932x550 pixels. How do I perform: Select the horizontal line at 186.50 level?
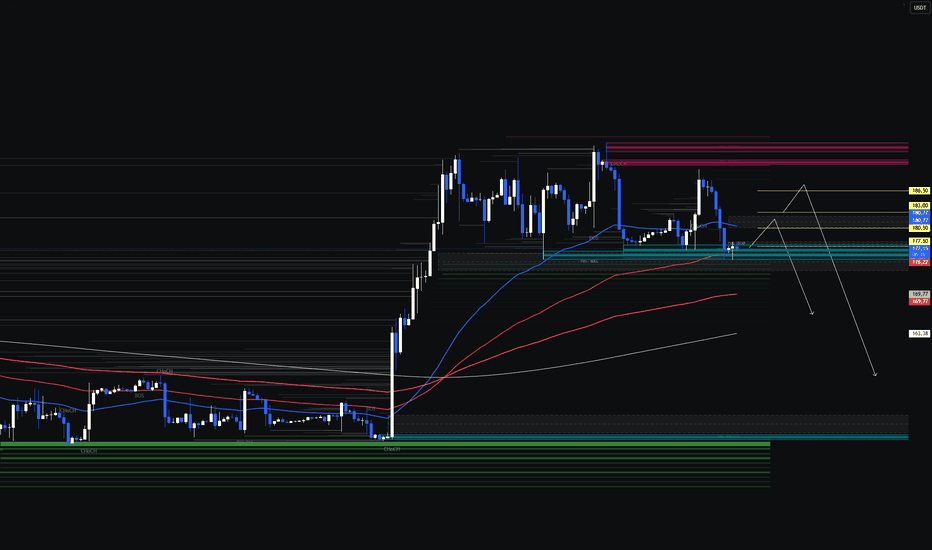tap(833, 191)
